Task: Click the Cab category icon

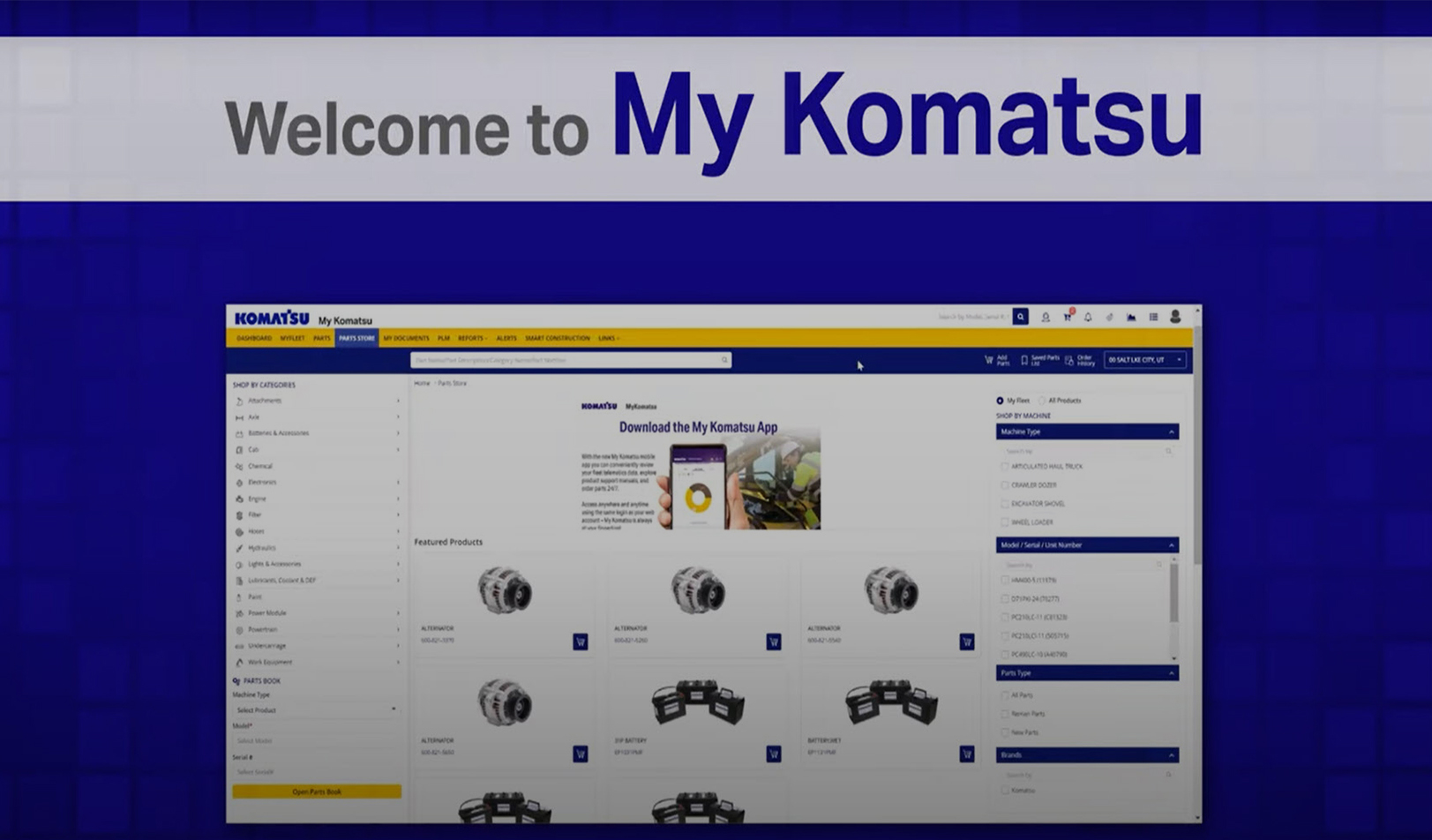Action: click(239, 450)
